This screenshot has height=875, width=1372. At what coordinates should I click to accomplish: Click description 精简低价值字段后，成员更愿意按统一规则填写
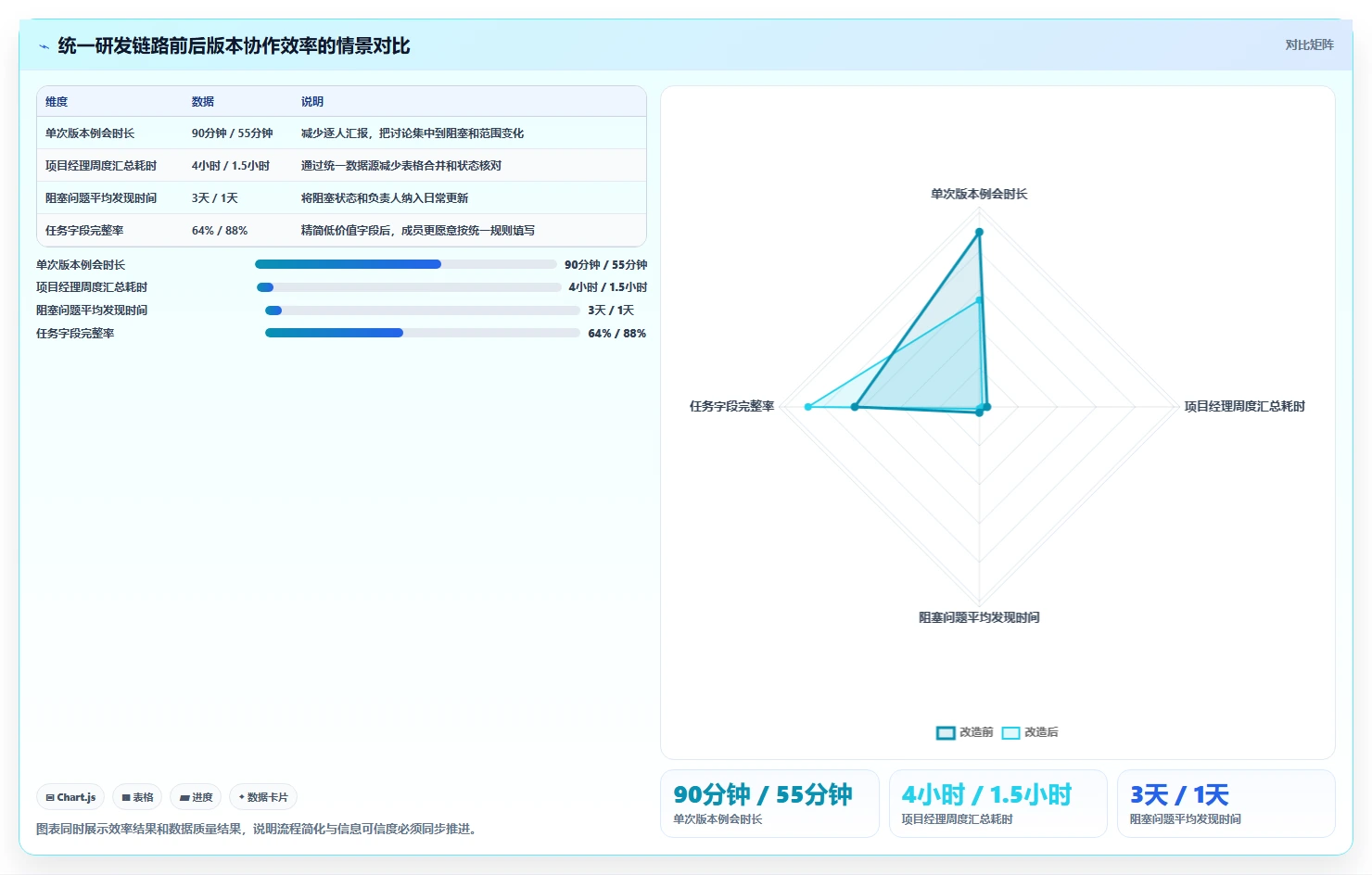(418, 231)
